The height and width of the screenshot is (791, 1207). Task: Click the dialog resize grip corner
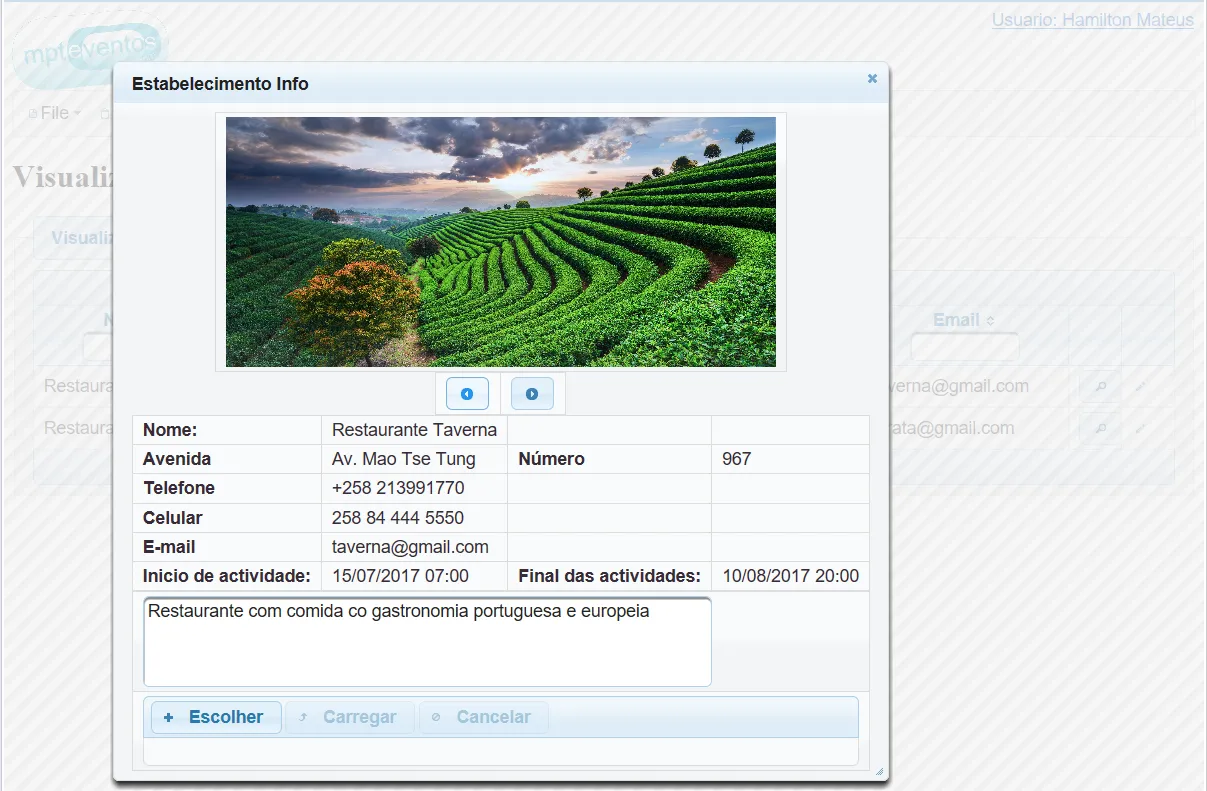[879, 771]
